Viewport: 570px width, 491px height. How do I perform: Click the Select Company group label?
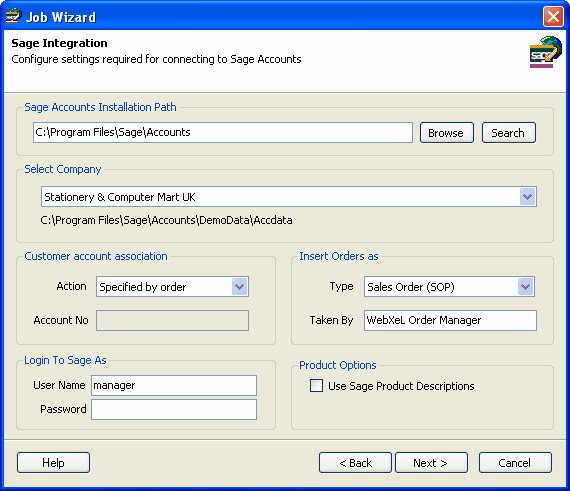(x=63, y=169)
